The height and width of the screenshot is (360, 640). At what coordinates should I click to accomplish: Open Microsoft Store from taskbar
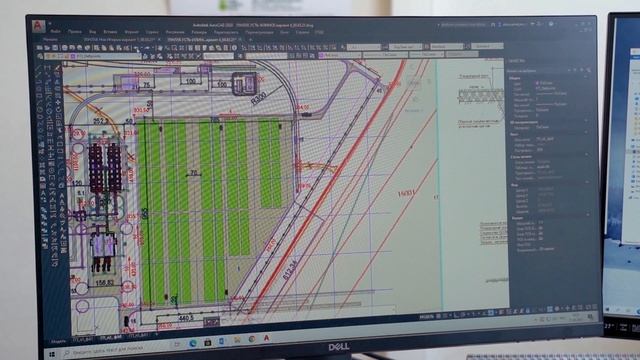point(207,342)
